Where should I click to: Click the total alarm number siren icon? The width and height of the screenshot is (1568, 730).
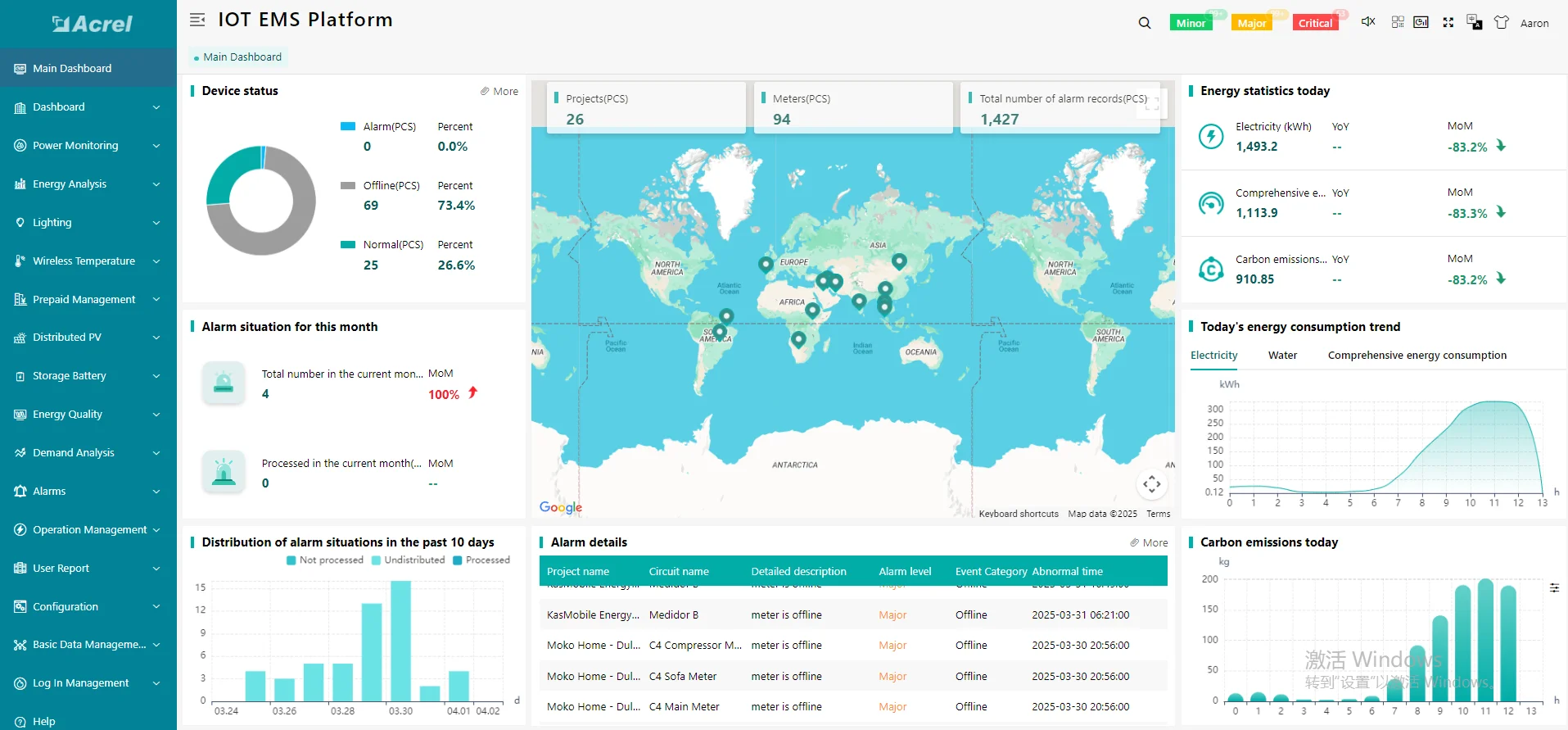pyautogui.click(x=224, y=383)
